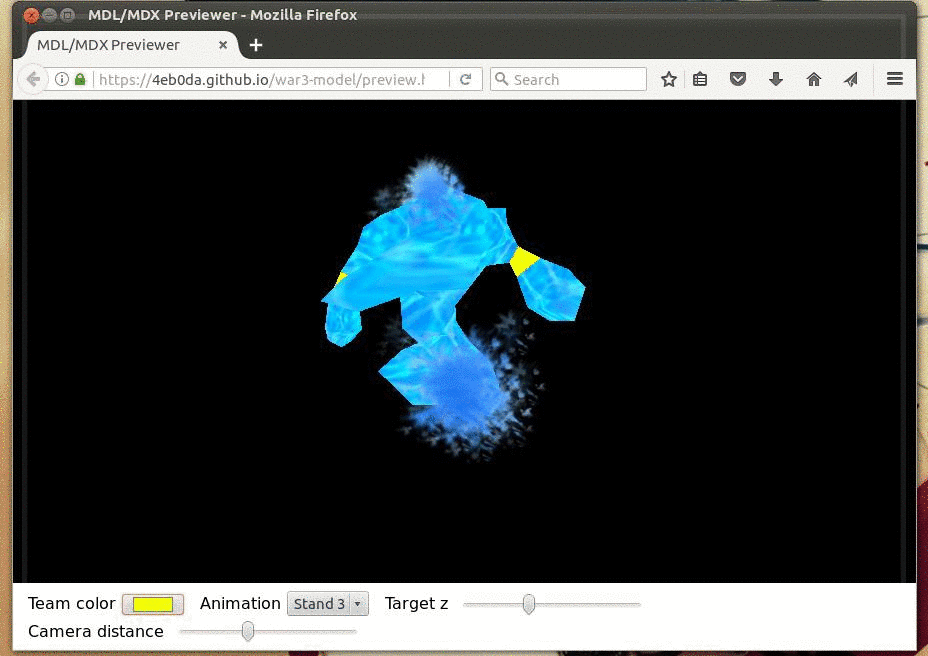Close the MDL/MDX Previewer tab
928x656 pixels.
click(223, 45)
